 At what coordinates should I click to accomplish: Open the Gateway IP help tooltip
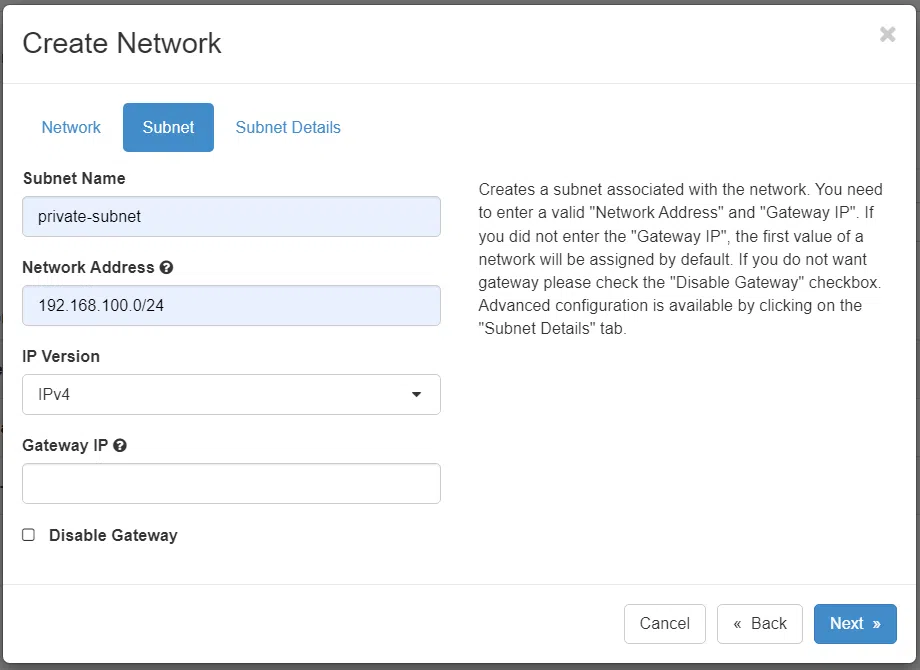(x=120, y=445)
